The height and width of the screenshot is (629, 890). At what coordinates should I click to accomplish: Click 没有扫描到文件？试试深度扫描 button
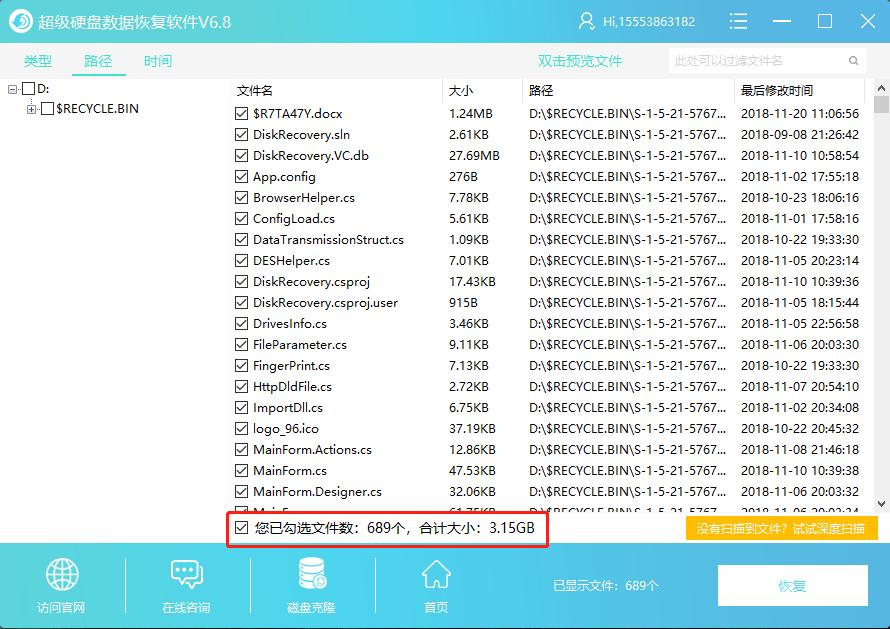781,528
